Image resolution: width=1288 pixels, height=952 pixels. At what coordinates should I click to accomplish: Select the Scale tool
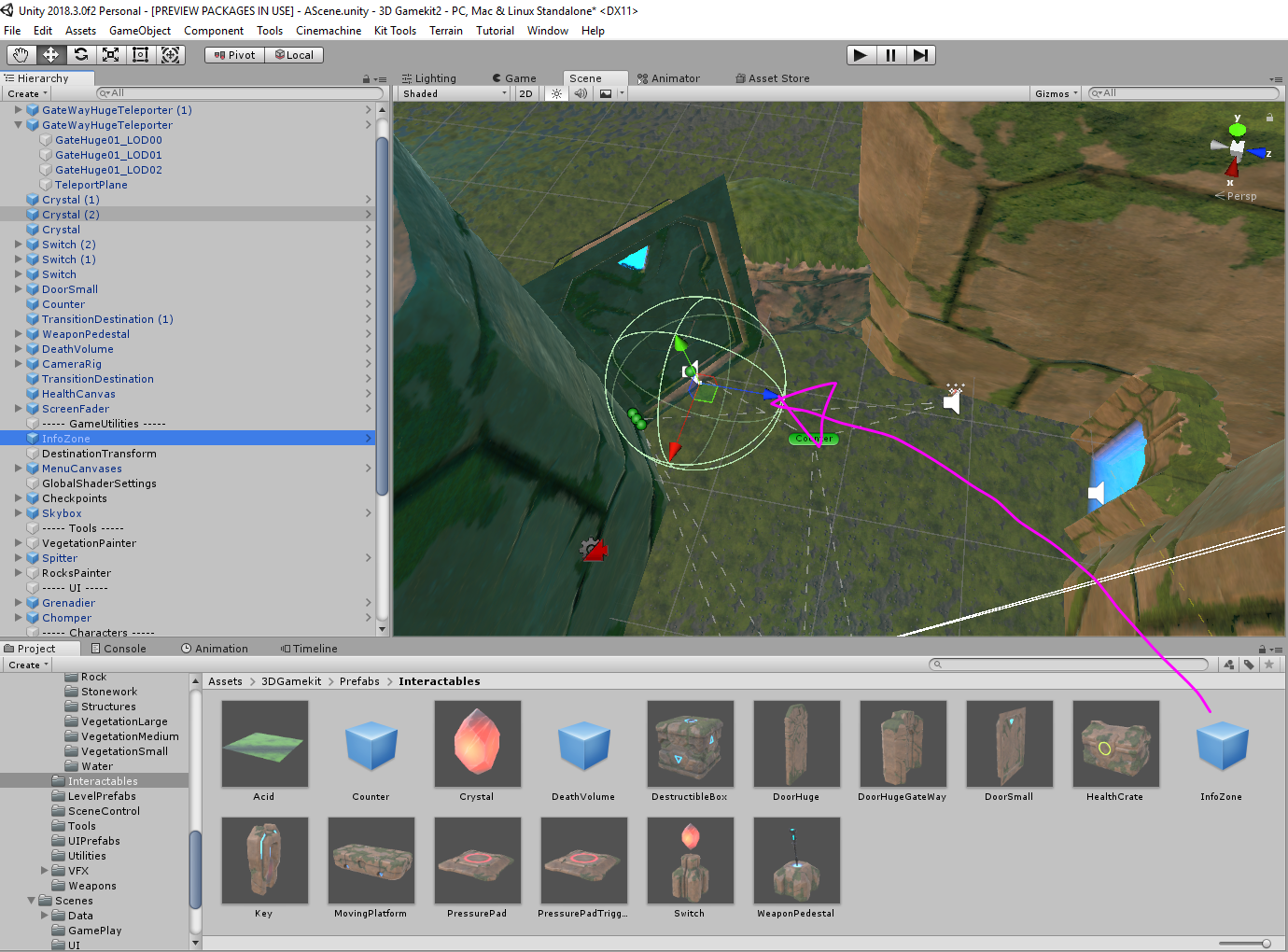pyautogui.click(x=110, y=55)
